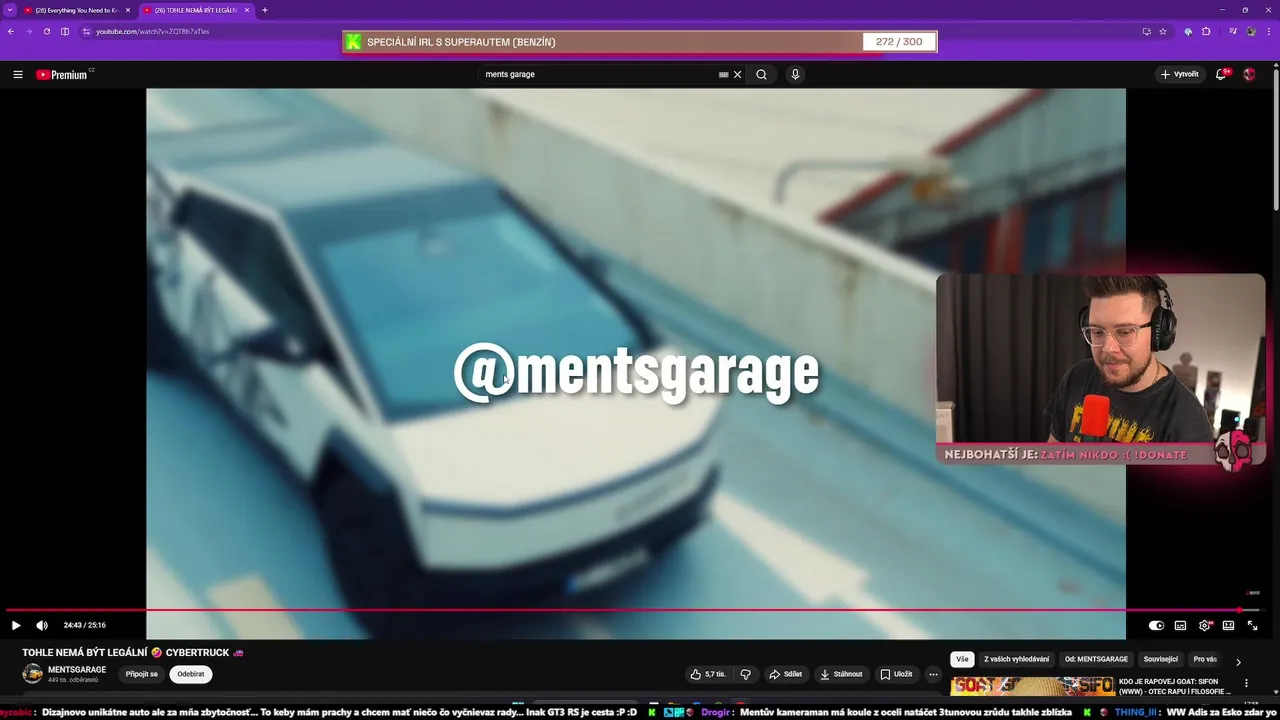Open a new browser tab

pyautogui.click(x=265, y=10)
